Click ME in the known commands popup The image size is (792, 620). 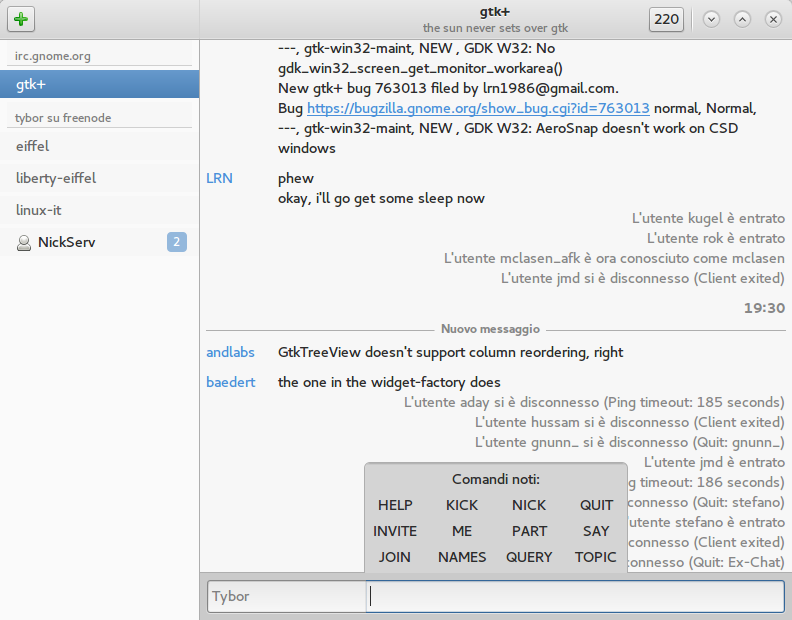coord(462,531)
